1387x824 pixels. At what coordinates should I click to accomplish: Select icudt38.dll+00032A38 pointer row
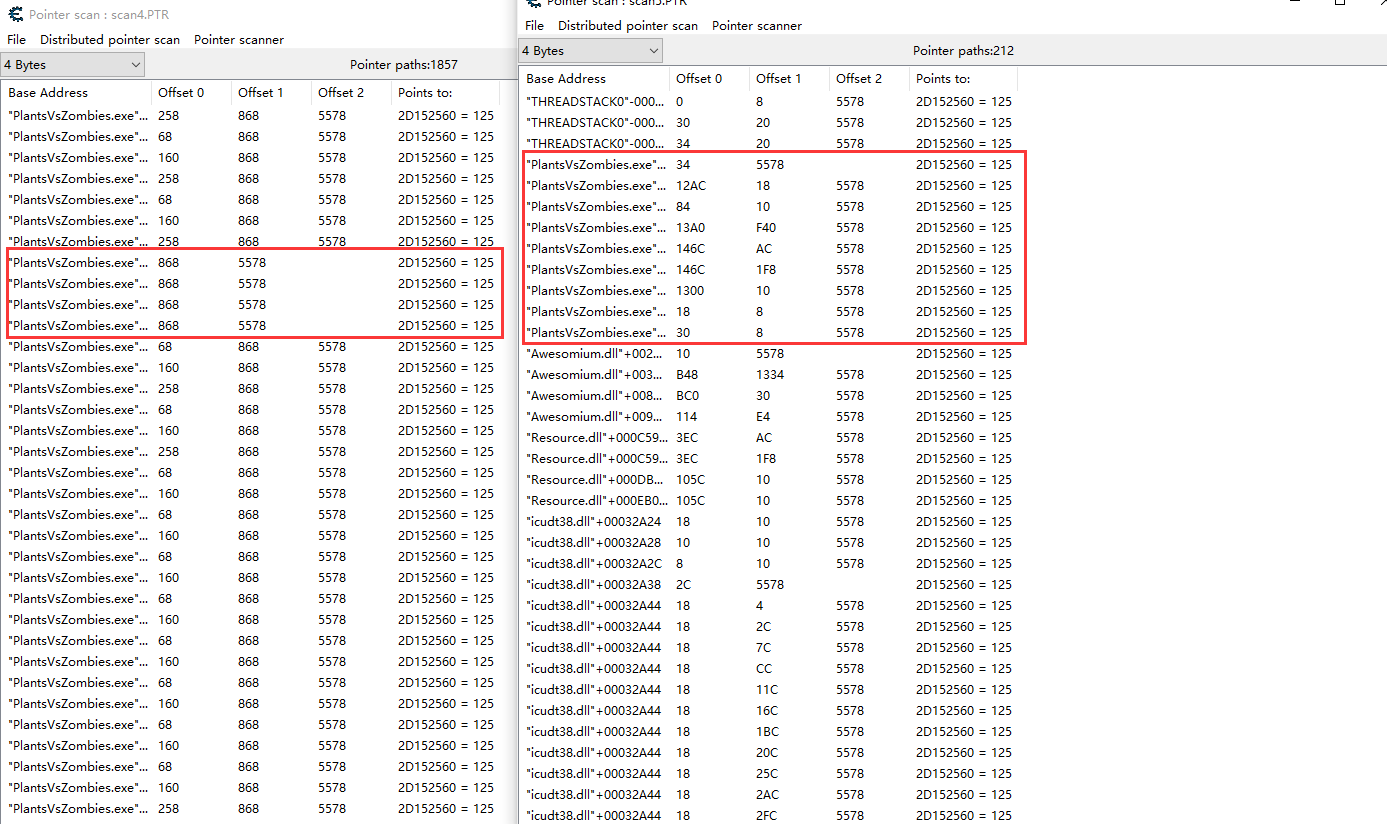coord(595,585)
